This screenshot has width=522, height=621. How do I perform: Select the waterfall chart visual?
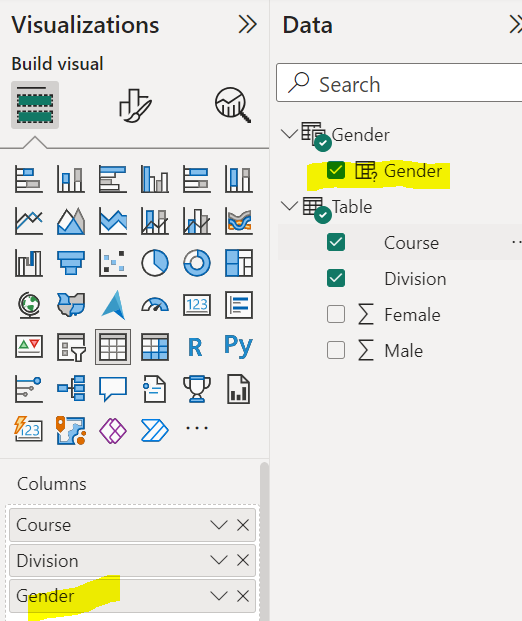(29, 263)
